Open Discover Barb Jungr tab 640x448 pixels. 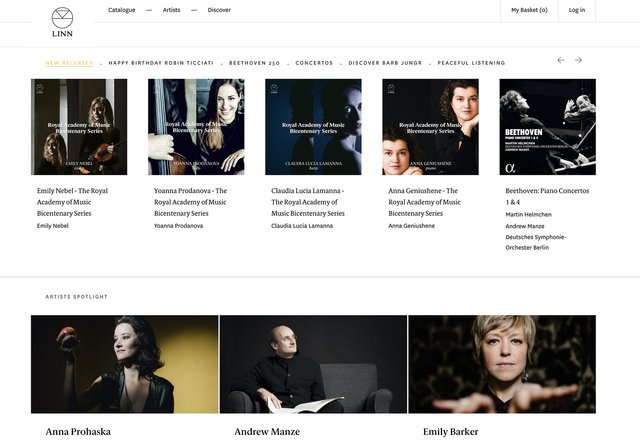click(x=385, y=63)
